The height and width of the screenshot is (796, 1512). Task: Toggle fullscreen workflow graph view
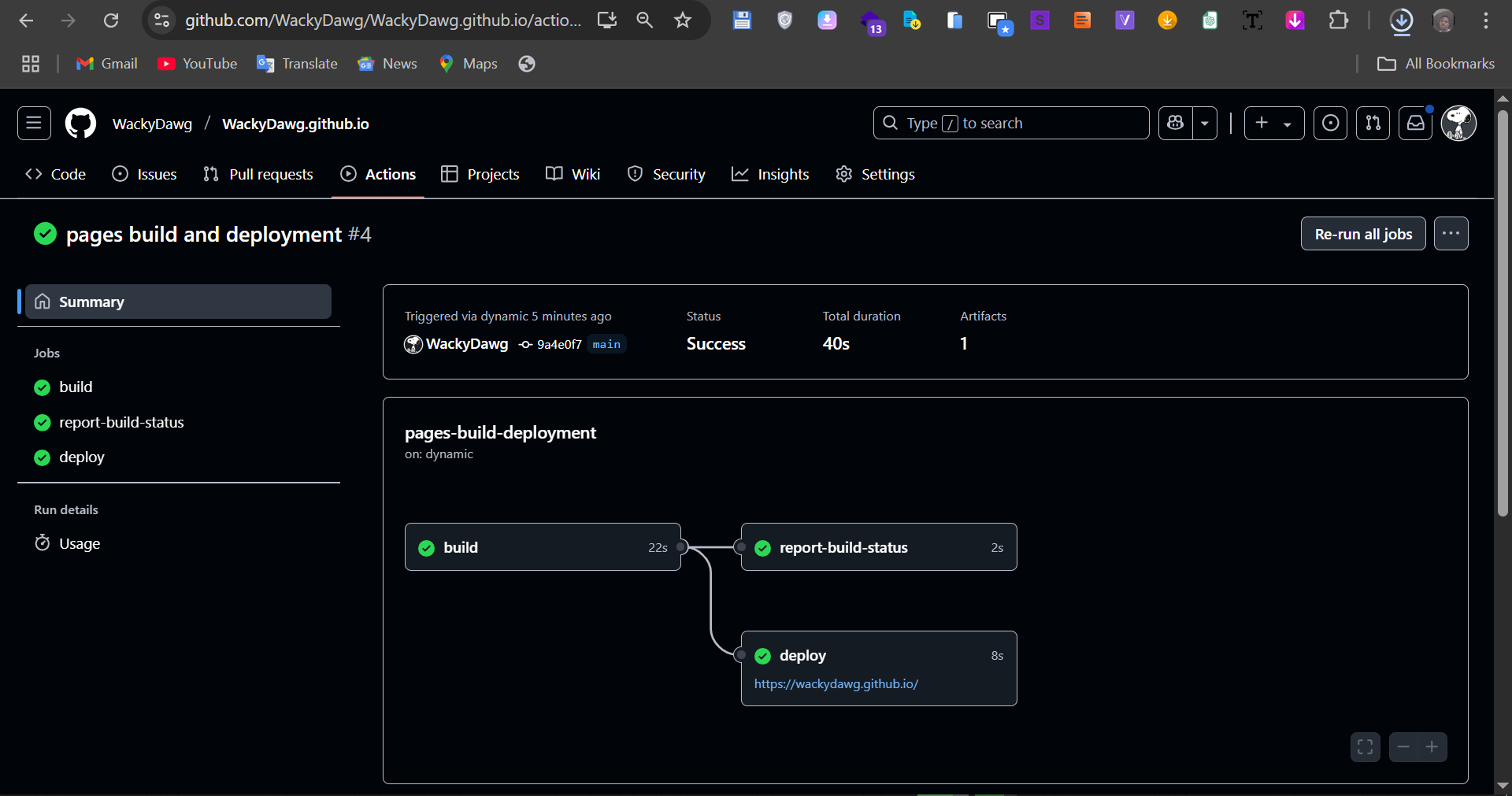coord(1366,747)
